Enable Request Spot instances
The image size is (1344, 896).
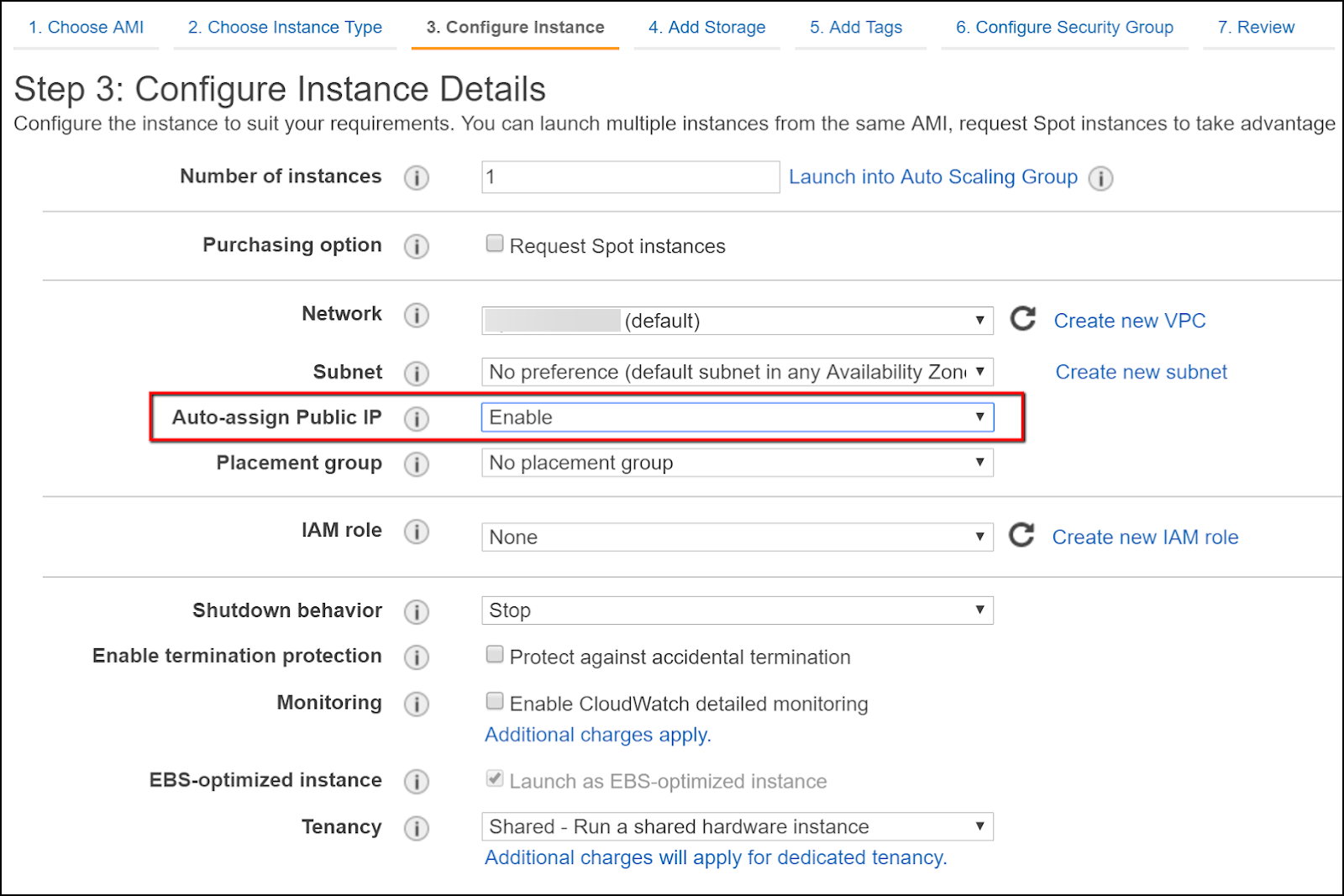click(494, 242)
